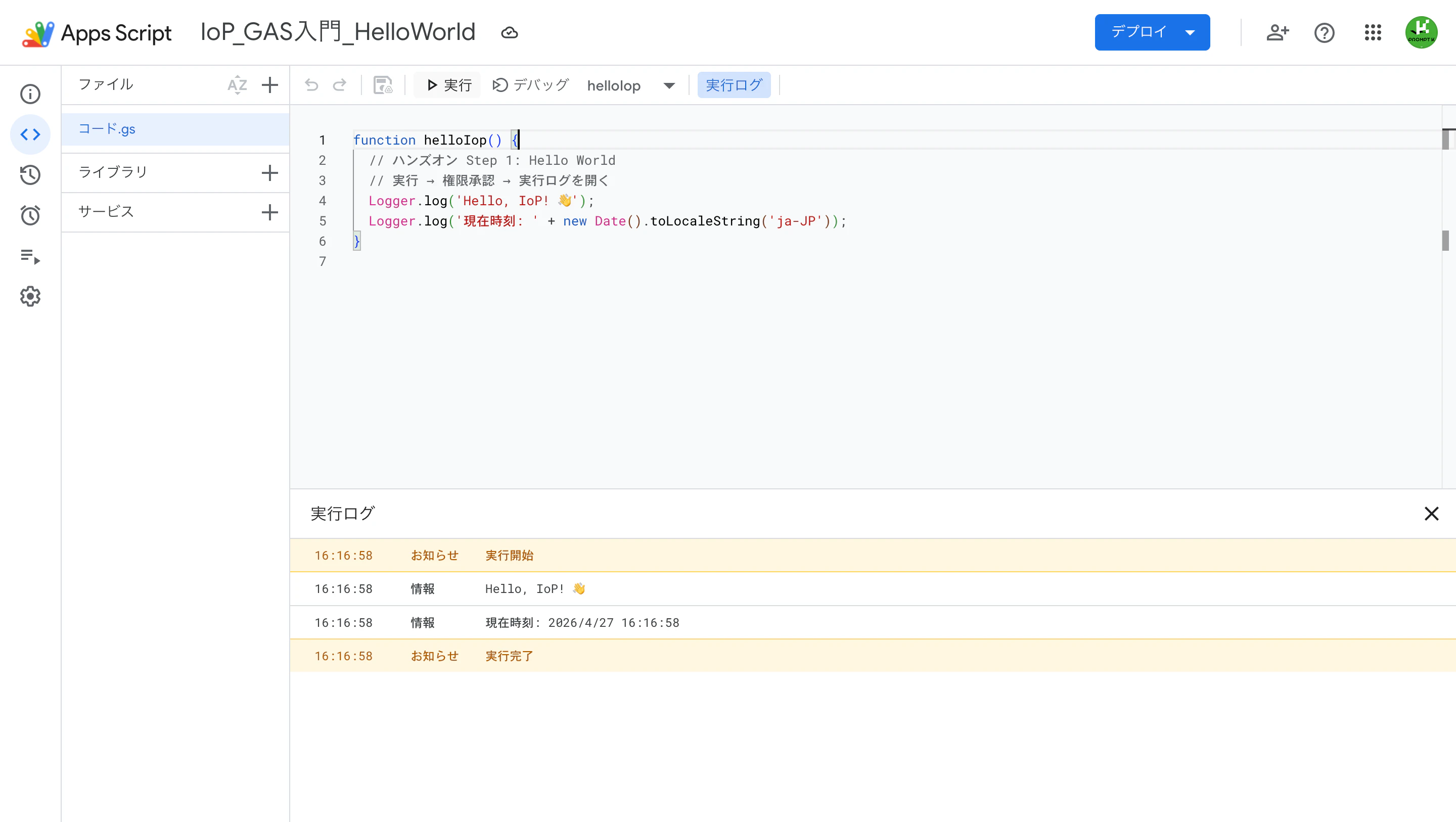Screen dimensions: 1456x822
Task: Click the project title IoP_GAS入門_HelloWorld
Action: (x=338, y=32)
